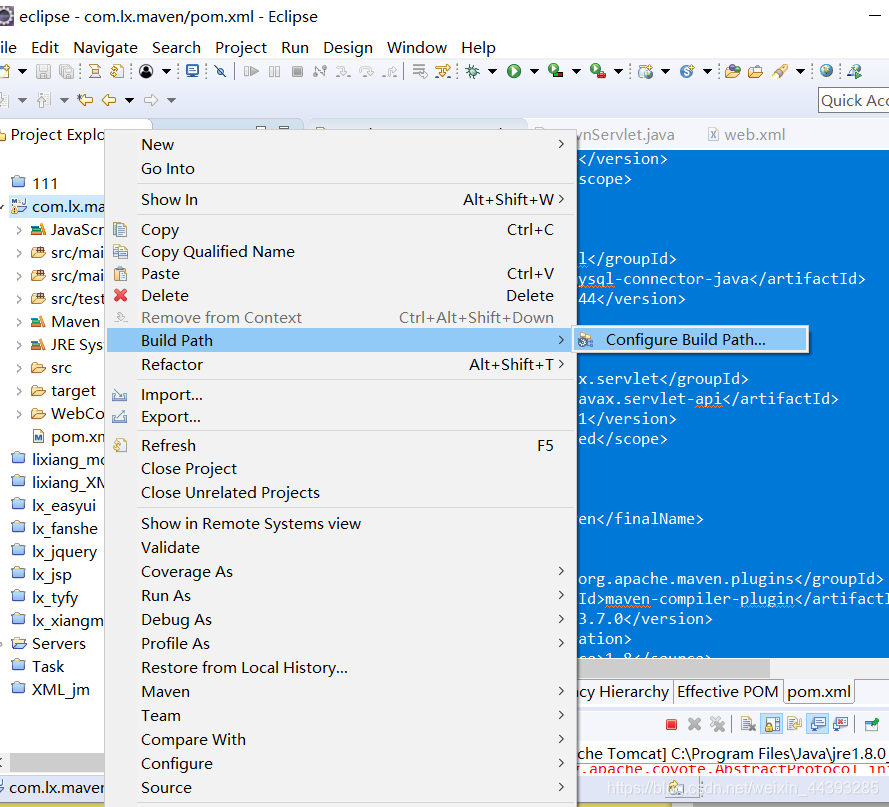Toggle show console on standard error change
889x807 pixels.
(841, 724)
